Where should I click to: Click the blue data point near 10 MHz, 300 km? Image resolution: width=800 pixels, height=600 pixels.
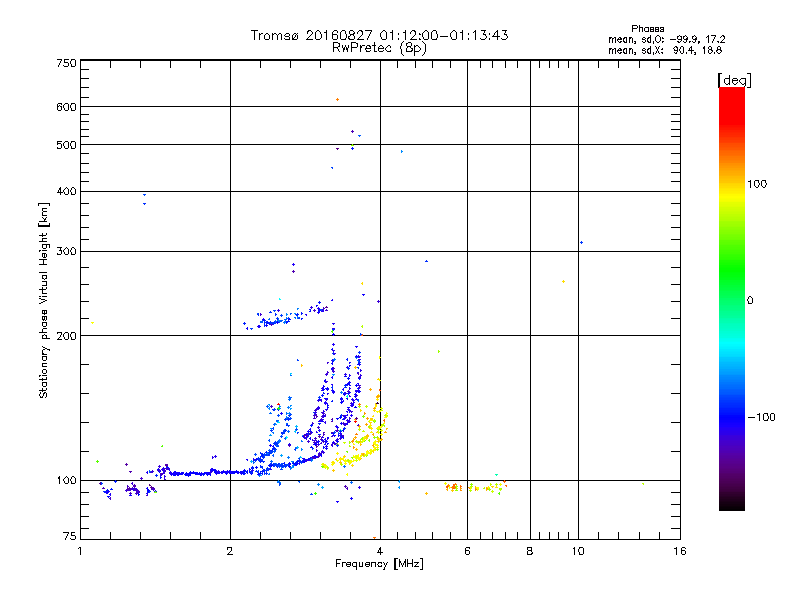(x=581, y=242)
